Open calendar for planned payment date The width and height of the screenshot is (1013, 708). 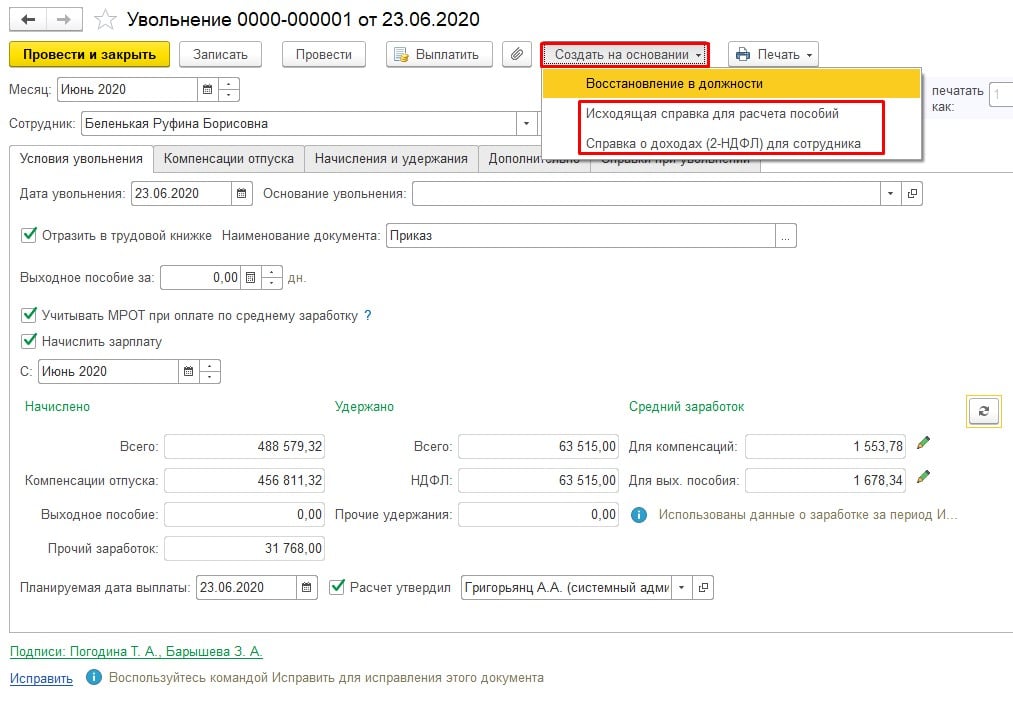[308, 587]
